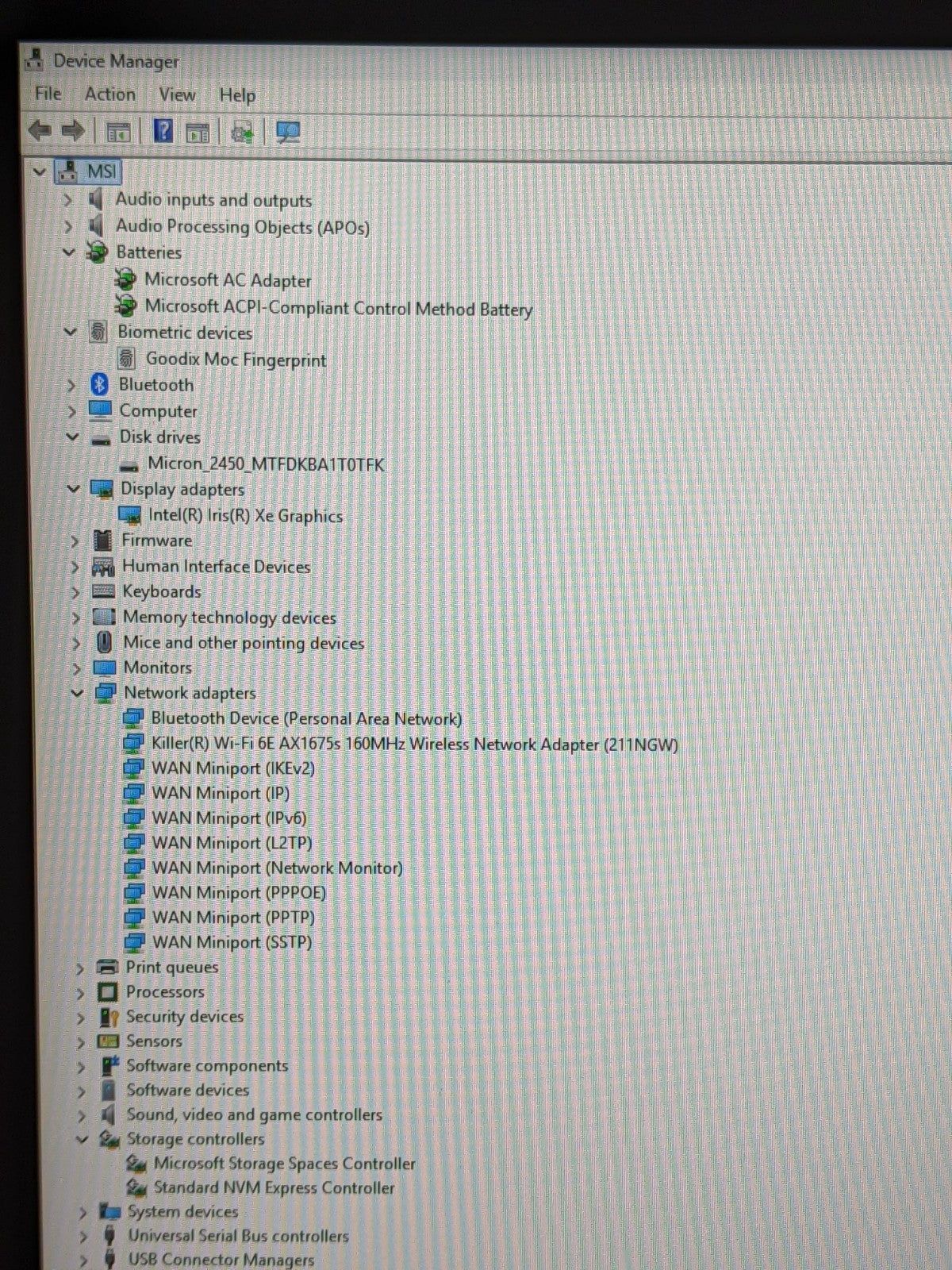
Task: Collapse the Batteries category
Action: [x=69, y=252]
